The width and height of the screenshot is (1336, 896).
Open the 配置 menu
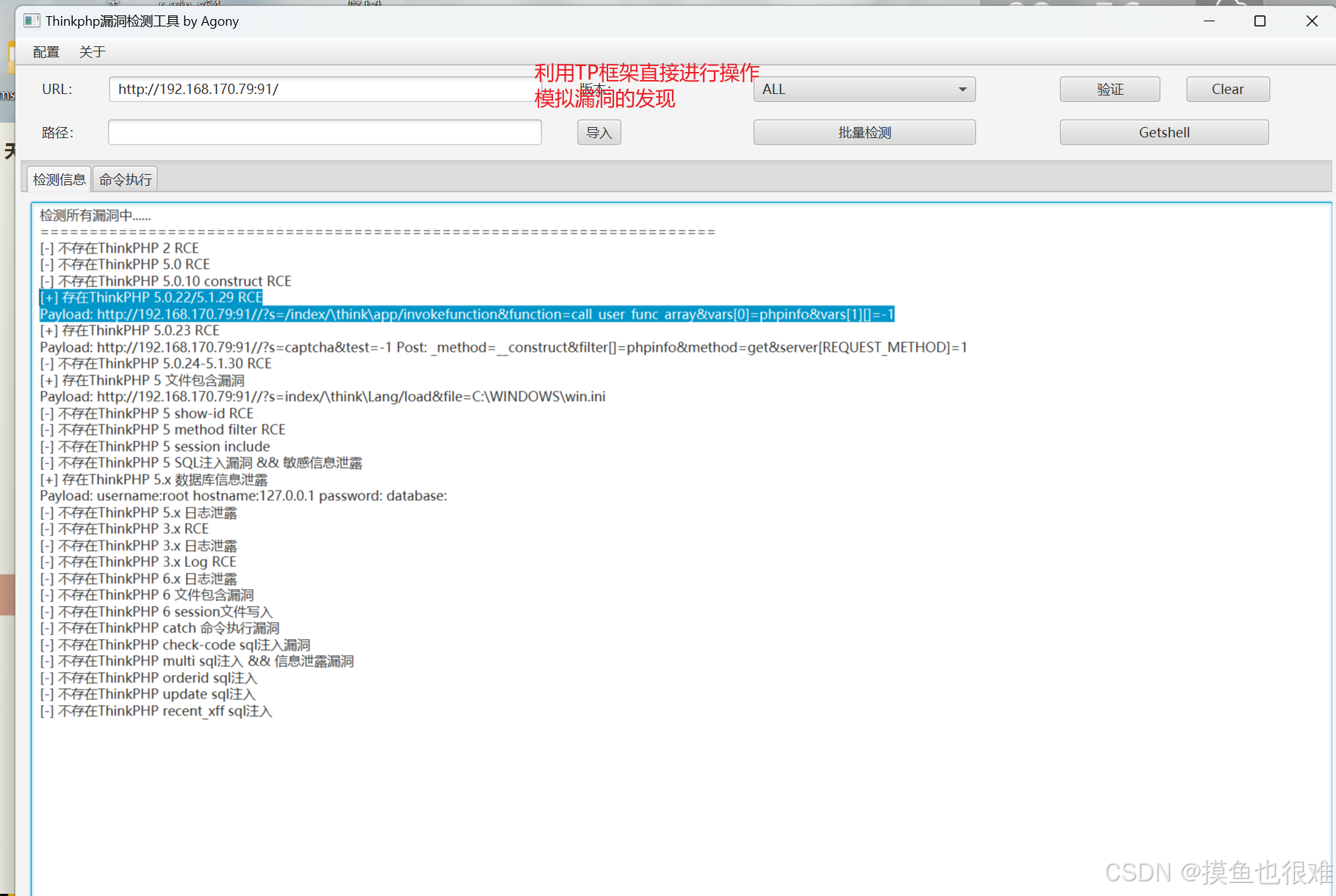point(46,52)
